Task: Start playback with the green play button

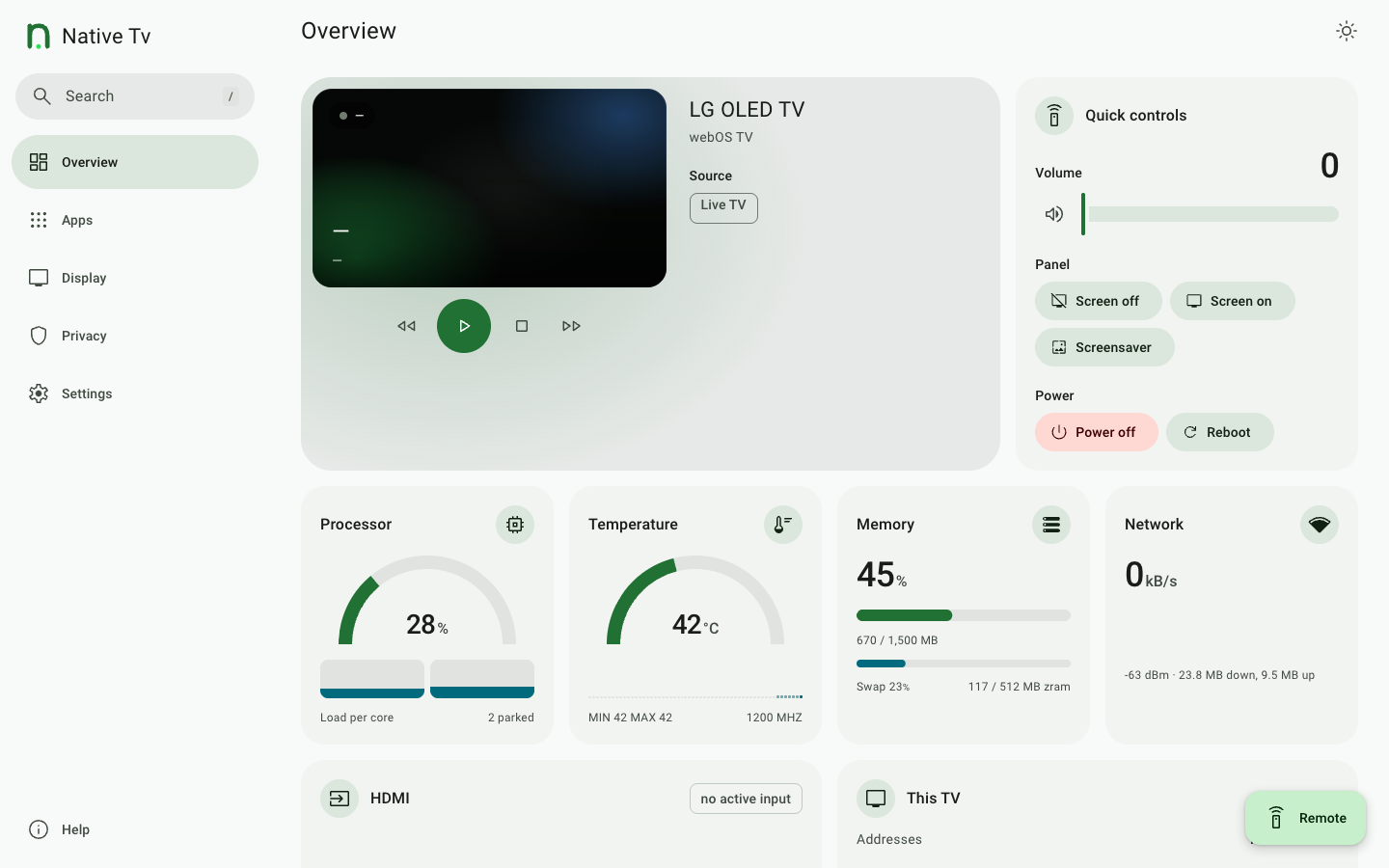Action: pos(464,326)
